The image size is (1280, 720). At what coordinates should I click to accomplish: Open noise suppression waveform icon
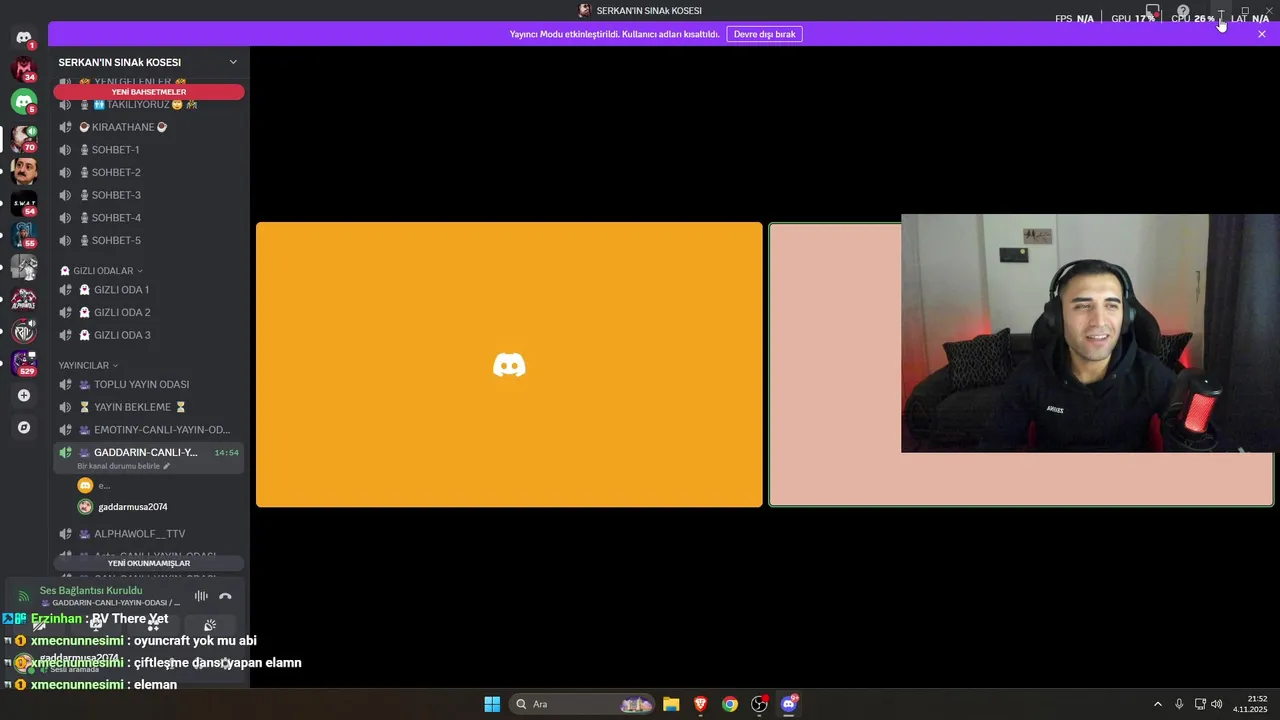[201, 596]
